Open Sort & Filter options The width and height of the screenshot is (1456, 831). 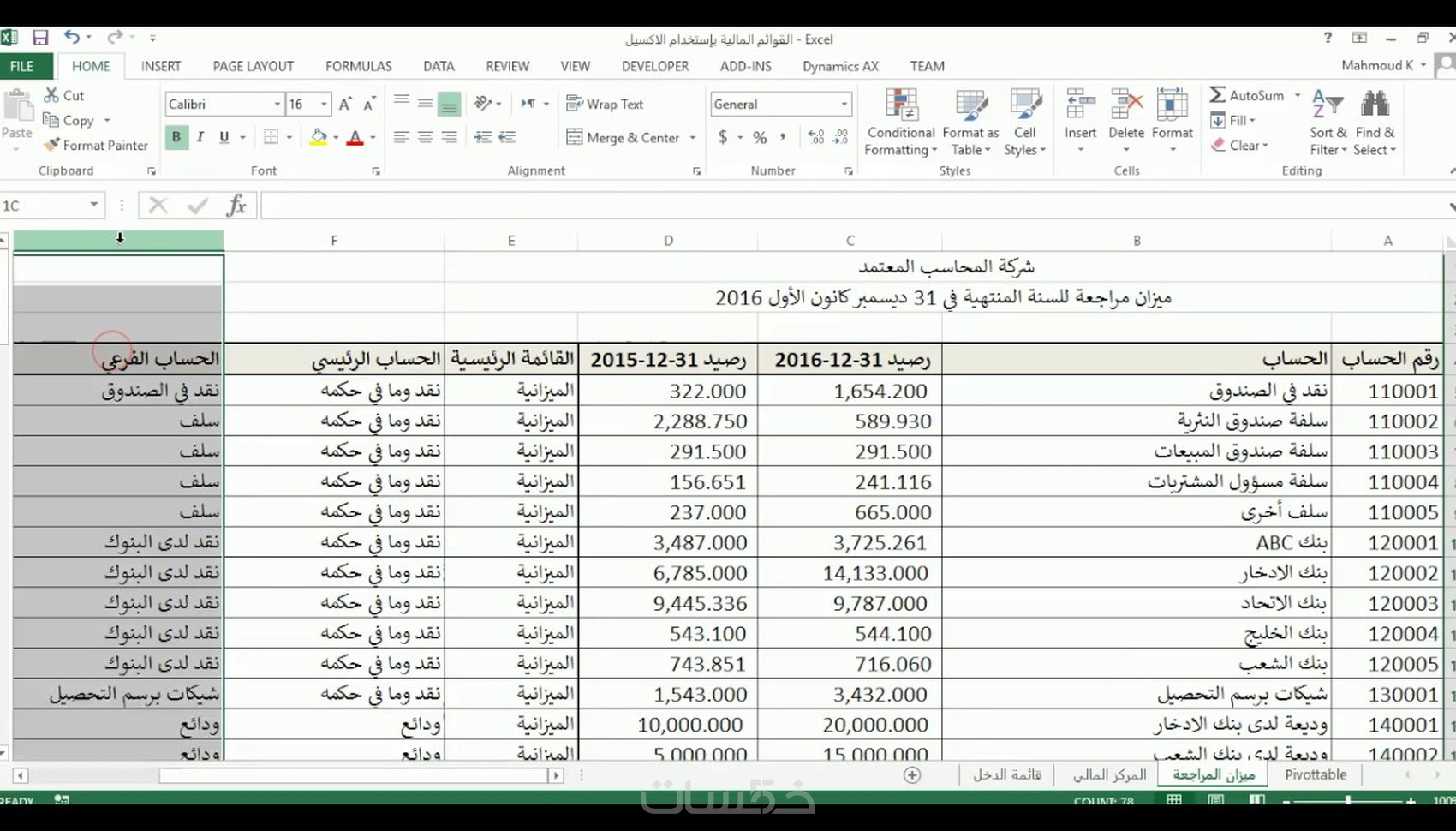coord(1328,123)
